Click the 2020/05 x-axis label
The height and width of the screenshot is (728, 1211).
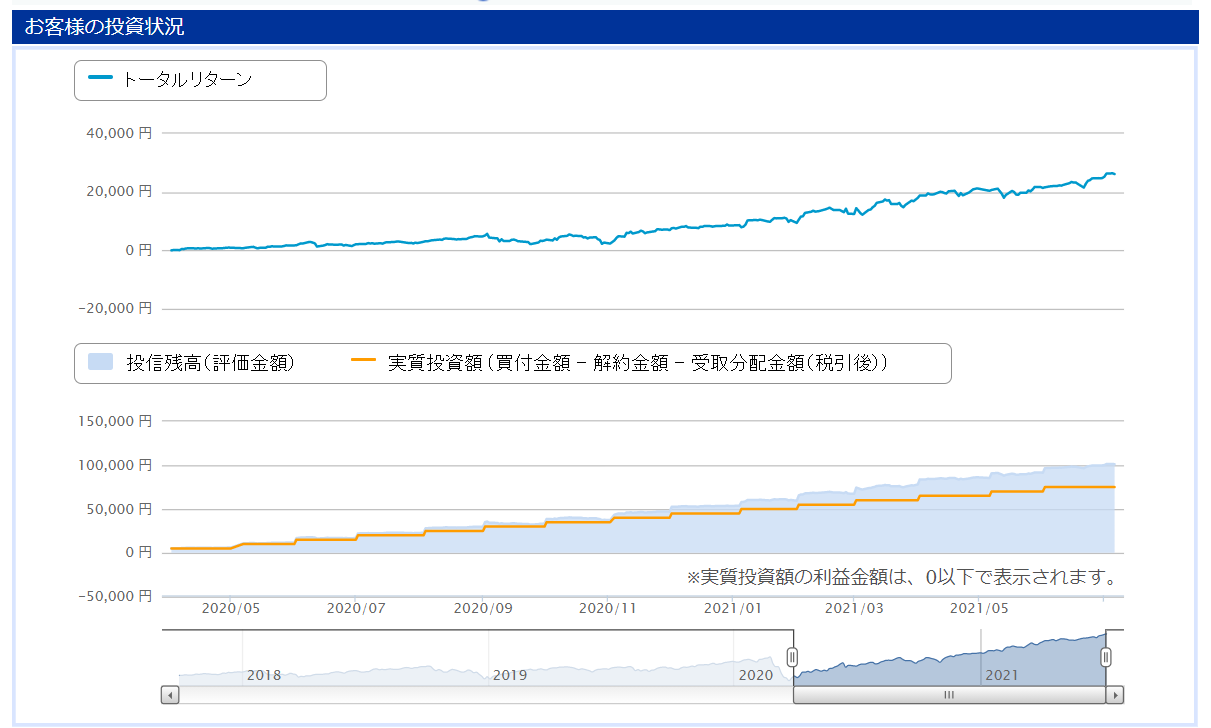click(231, 607)
